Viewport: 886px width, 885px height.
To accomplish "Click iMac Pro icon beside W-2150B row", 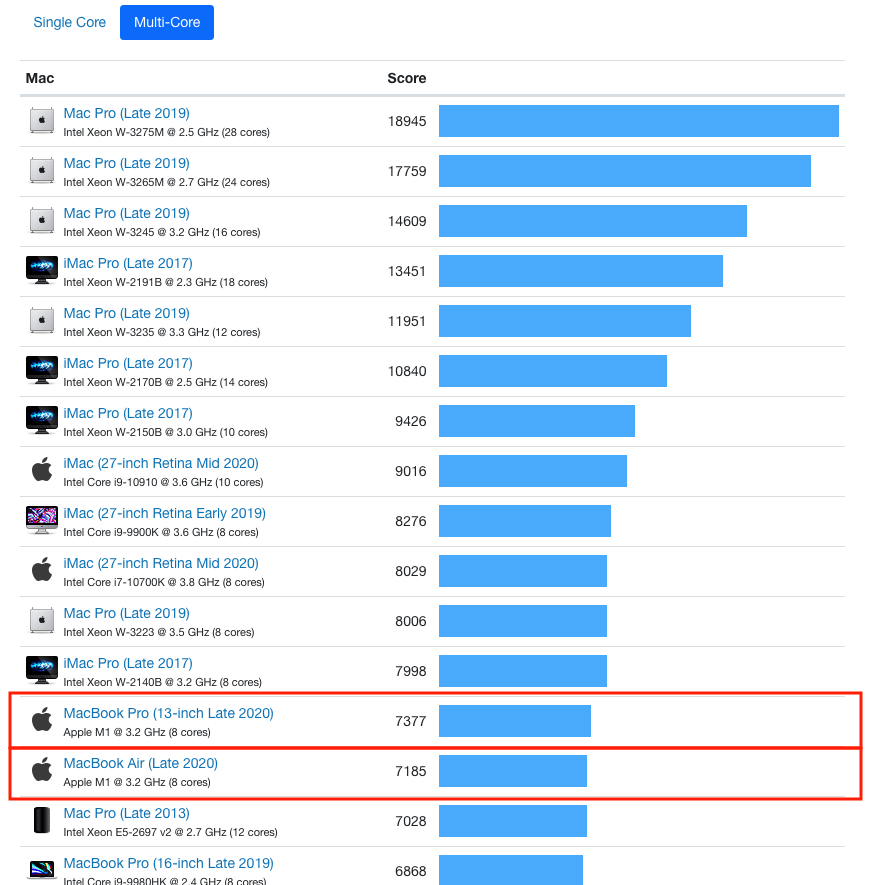I will coord(42,420).
